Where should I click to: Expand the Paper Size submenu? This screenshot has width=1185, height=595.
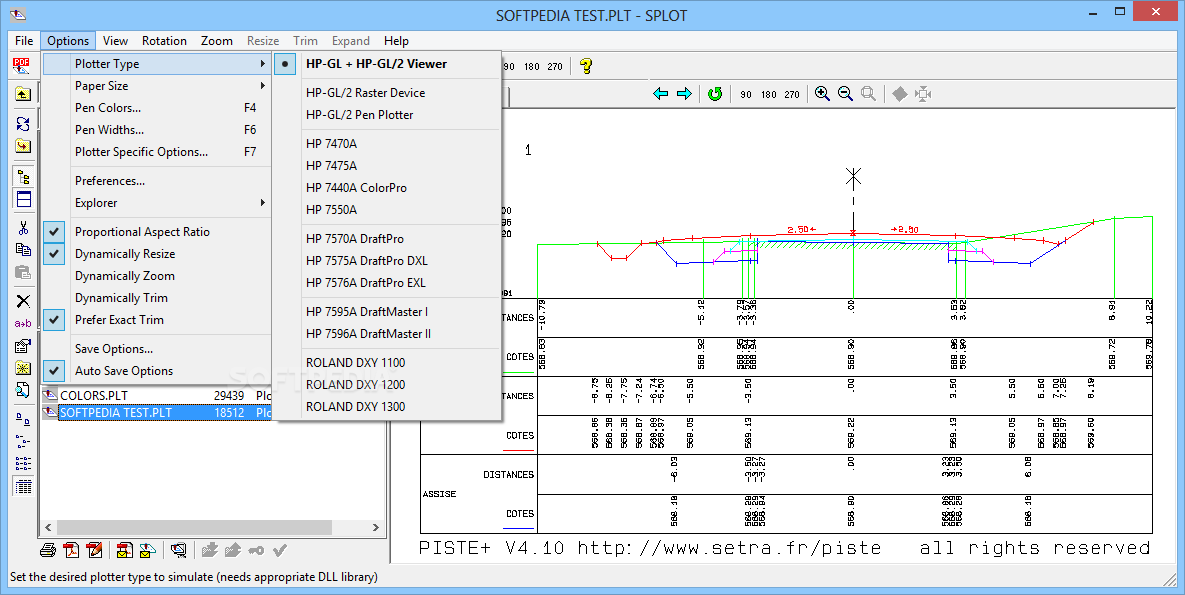[157, 86]
